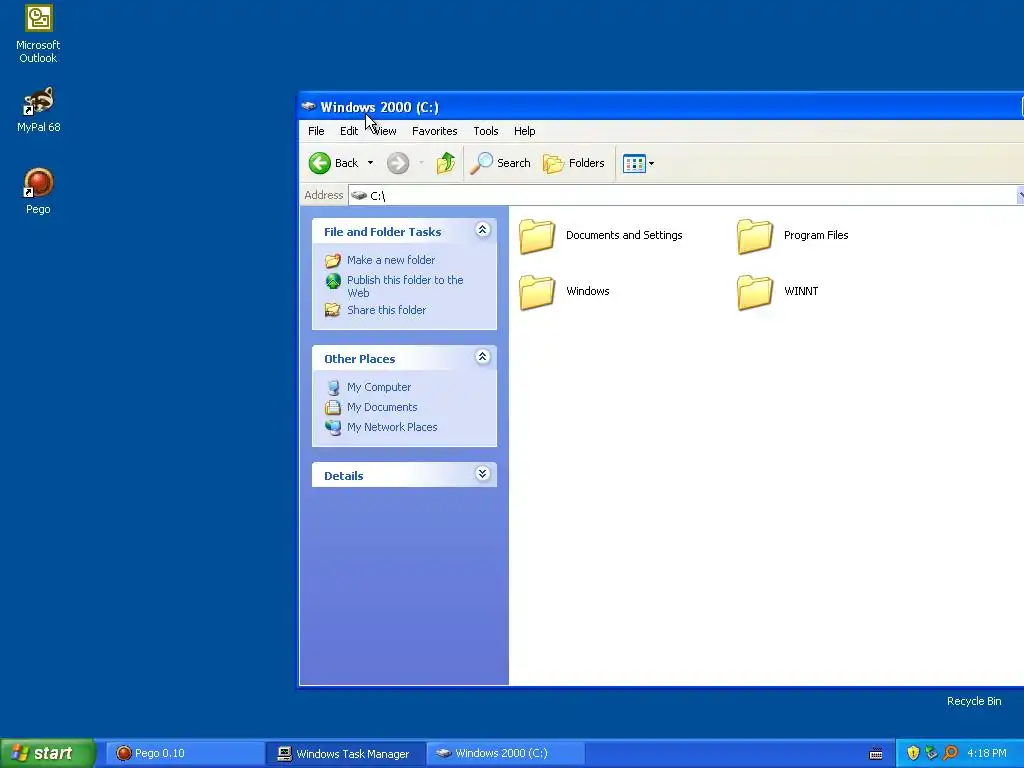
Task: Expand the Details panel
Action: pyautogui.click(x=483, y=473)
